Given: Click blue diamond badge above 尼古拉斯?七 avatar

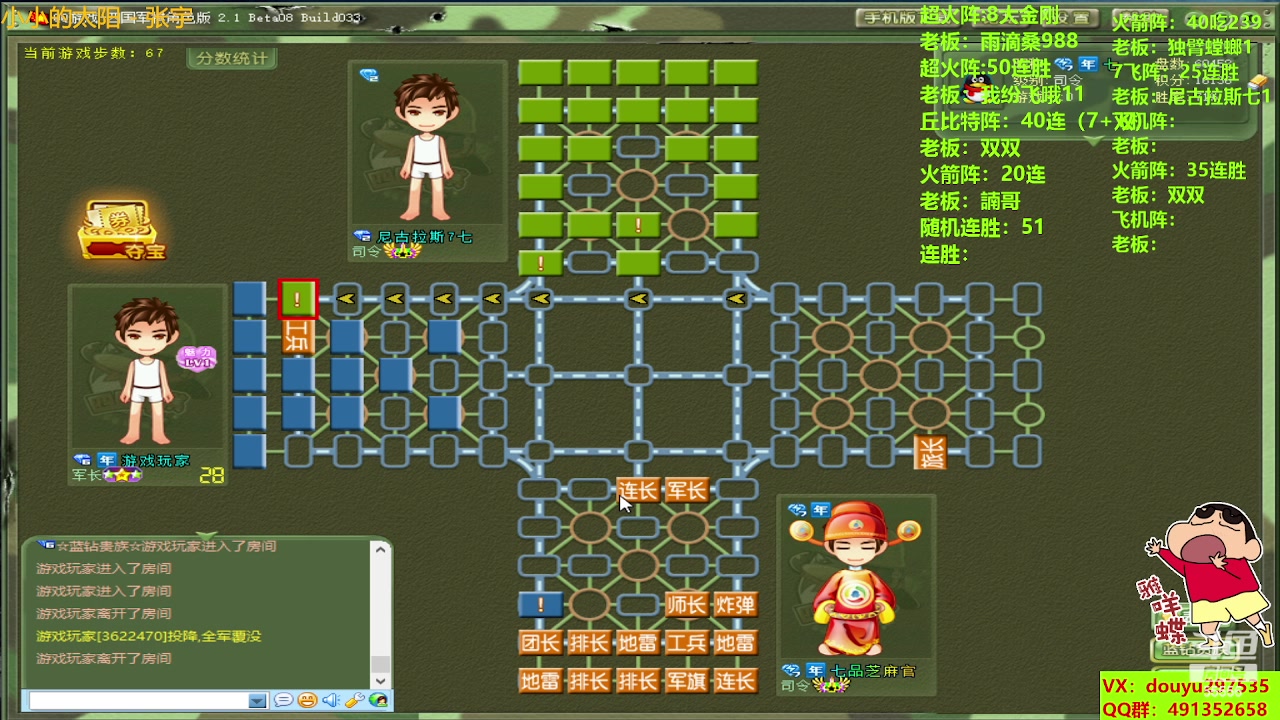Looking at the screenshot, I should [x=369, y=75].
